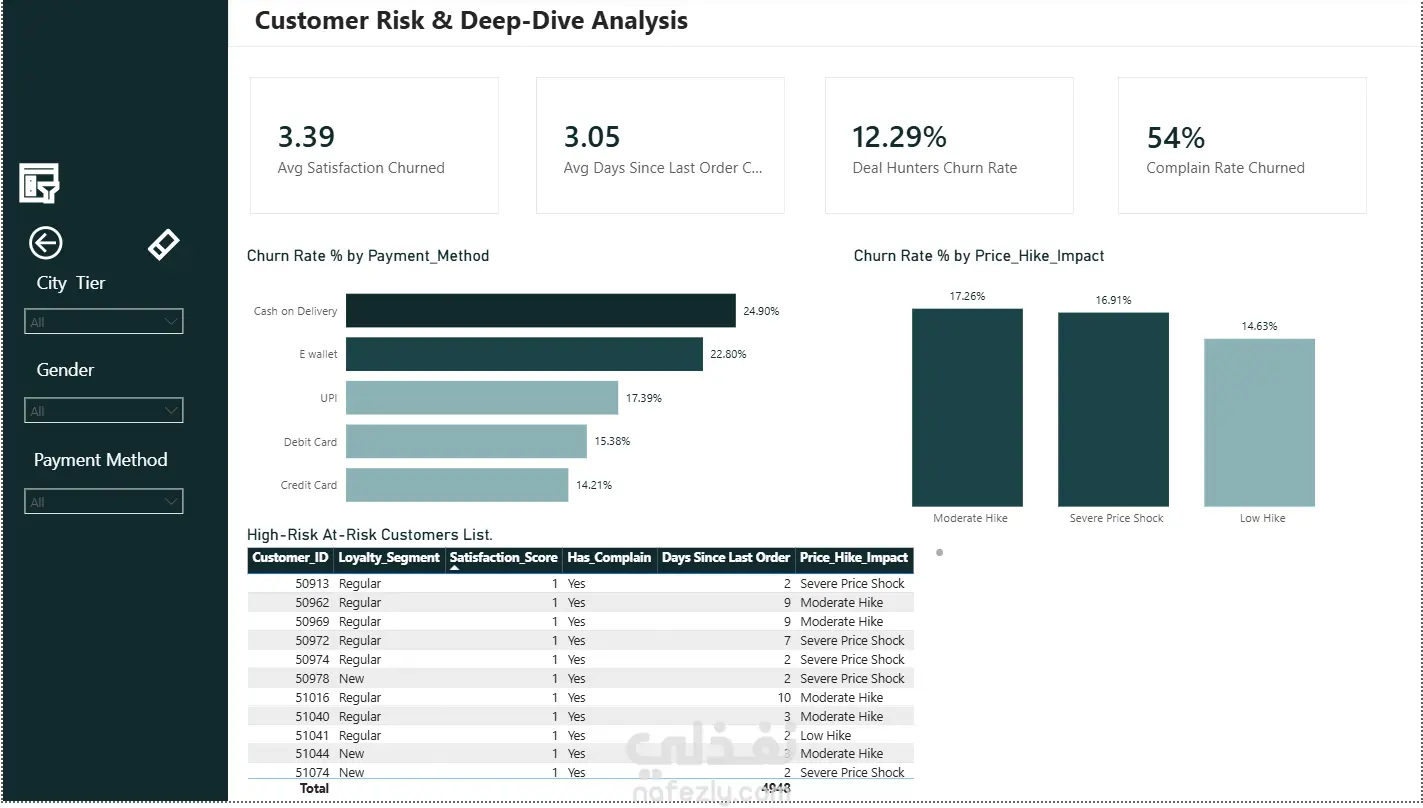Sort table by Customer_ID column header
Viewport: 1423px width, 808px height.
[x=290, y=558]
